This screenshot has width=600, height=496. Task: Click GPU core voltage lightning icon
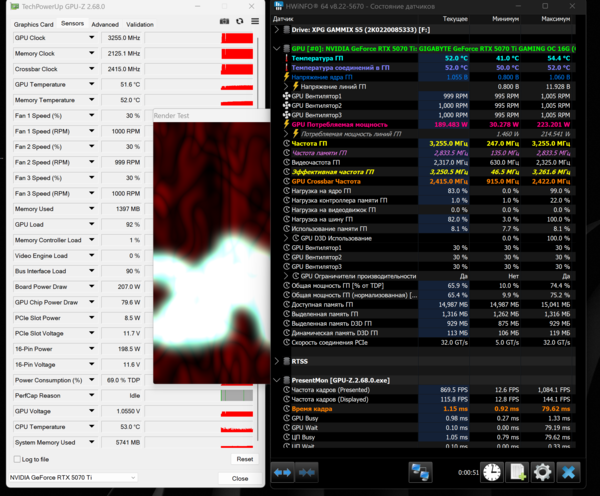286,77
